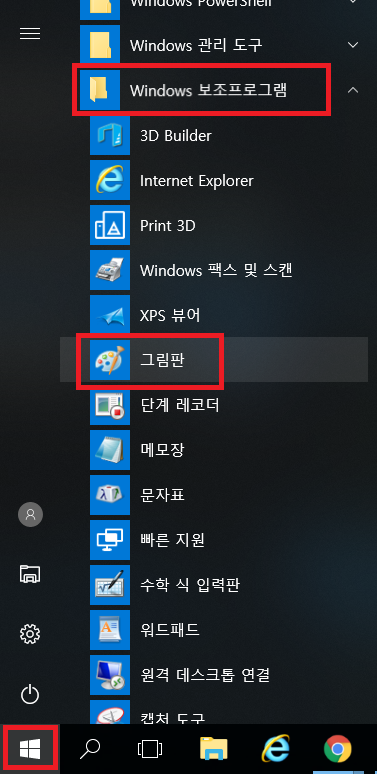Viewport: 377px width, 774px height.
Task: Open the Print 3D app icon
Action: (110, 226)
